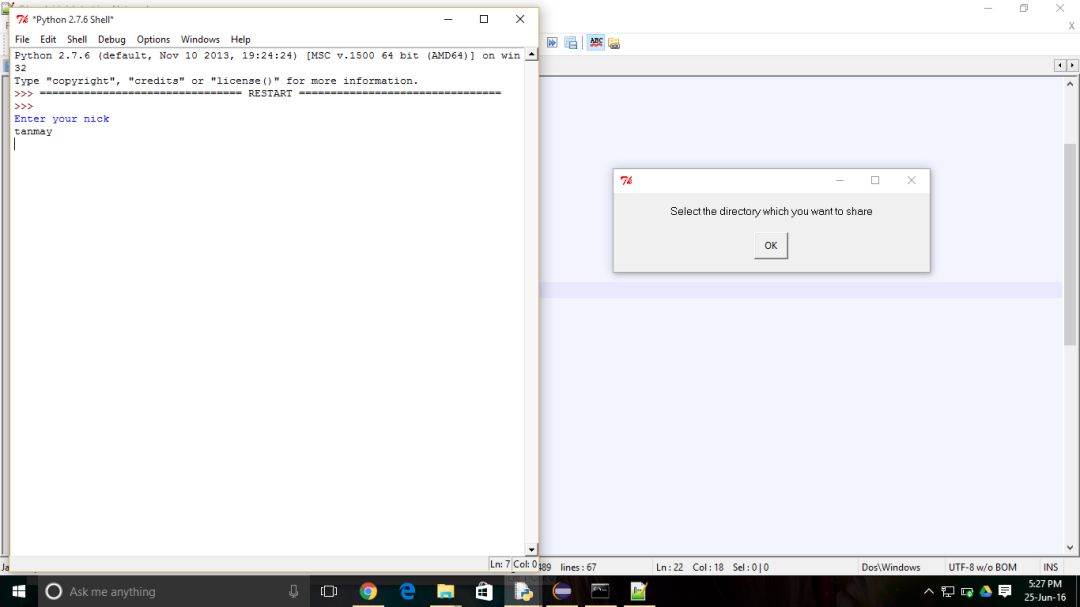
Task: Open Microsoft Edge from the taskbar
Action: click(x=407, y=591)
